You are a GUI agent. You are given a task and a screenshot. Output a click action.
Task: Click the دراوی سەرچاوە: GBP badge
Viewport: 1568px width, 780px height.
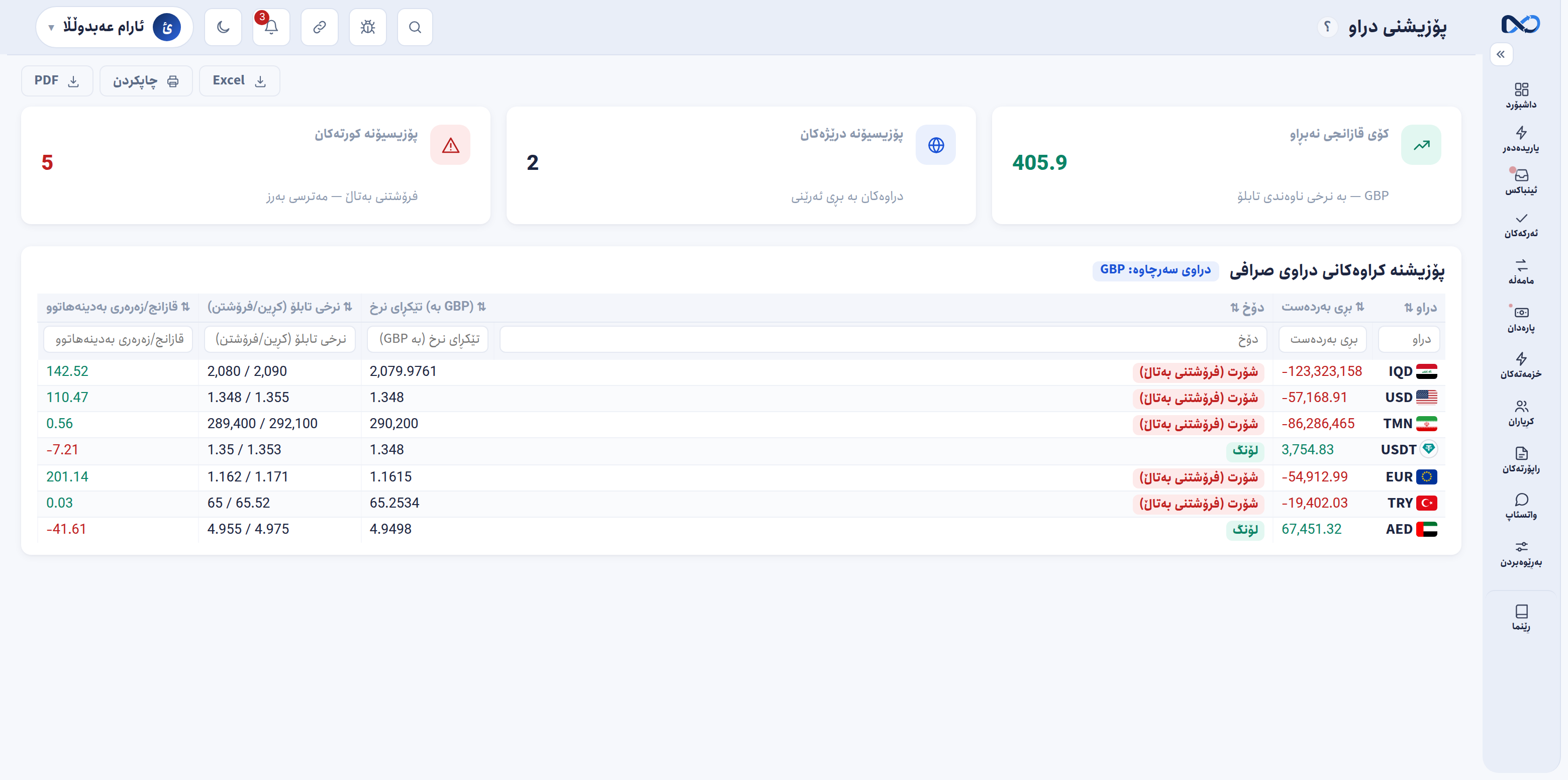[x=1155, y=270]
